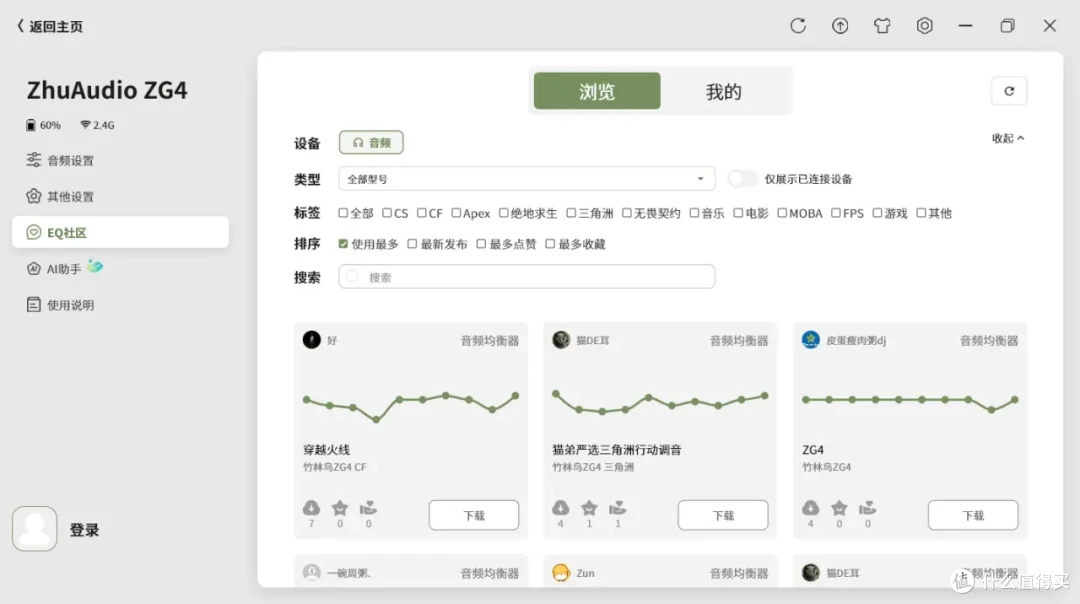Check the FPS tag checkbox
Viewport: 1080px width, 604px height.
(x=835, y=214)
